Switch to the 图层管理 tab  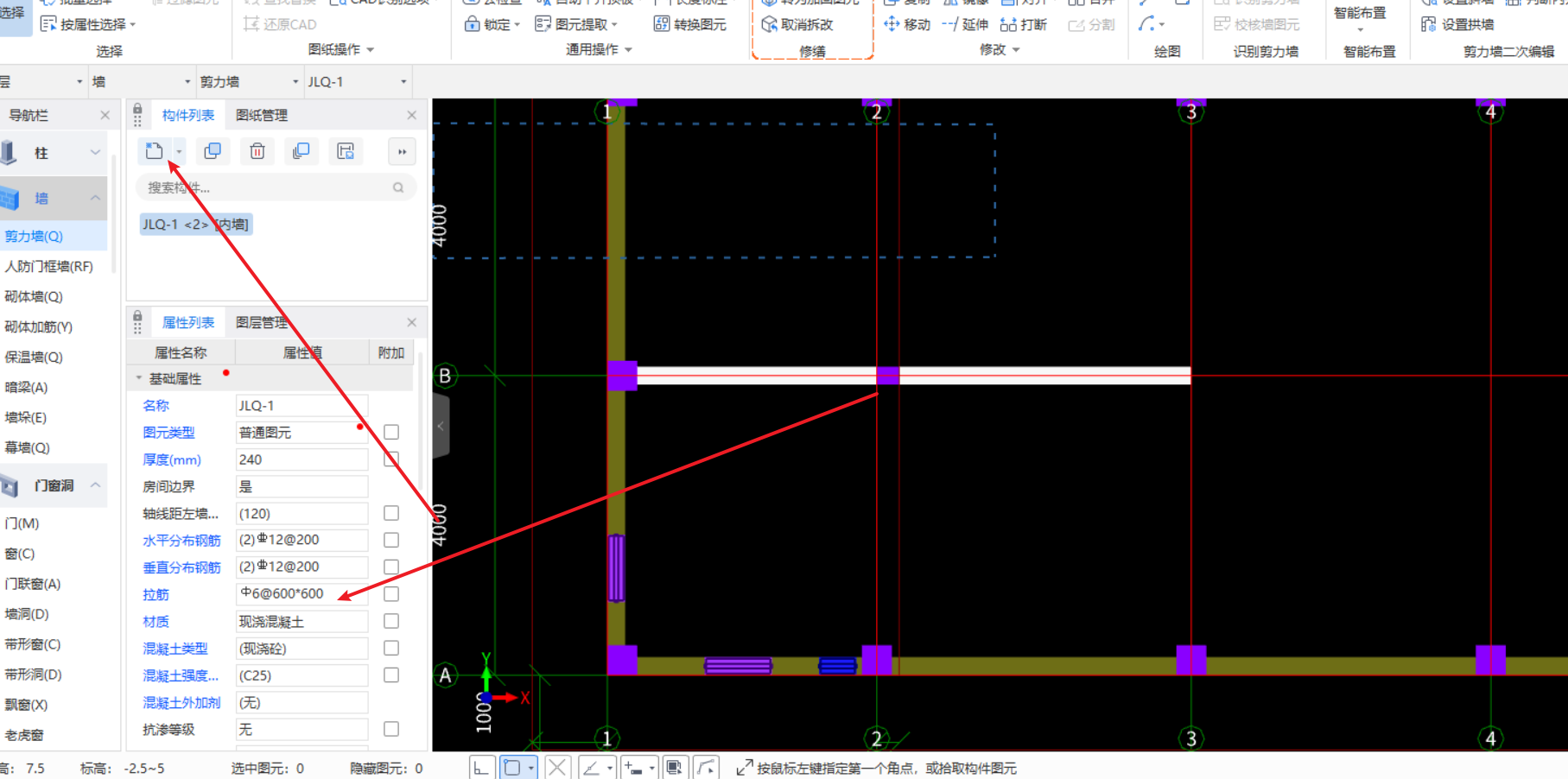pos(262,322)
